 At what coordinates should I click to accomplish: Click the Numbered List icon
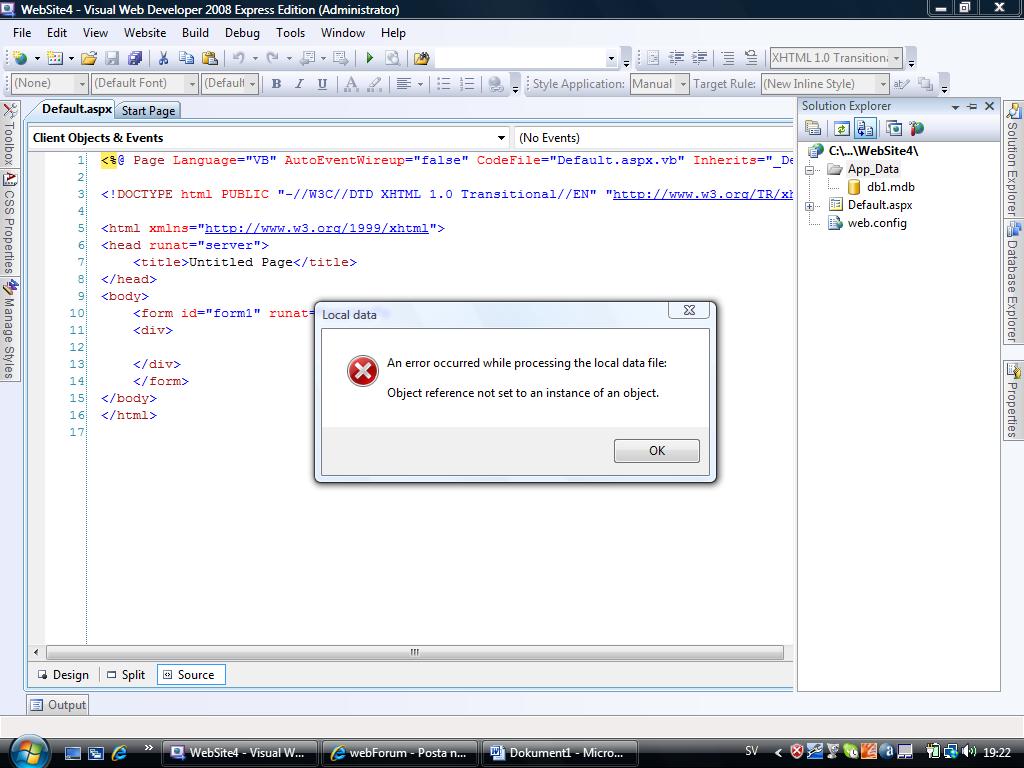(467, 84)
